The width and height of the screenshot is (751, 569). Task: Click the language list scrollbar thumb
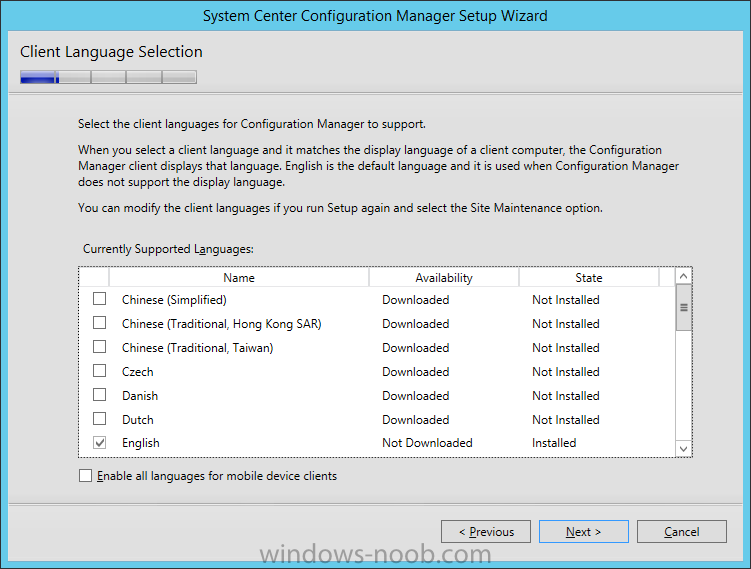pos(683,307)
